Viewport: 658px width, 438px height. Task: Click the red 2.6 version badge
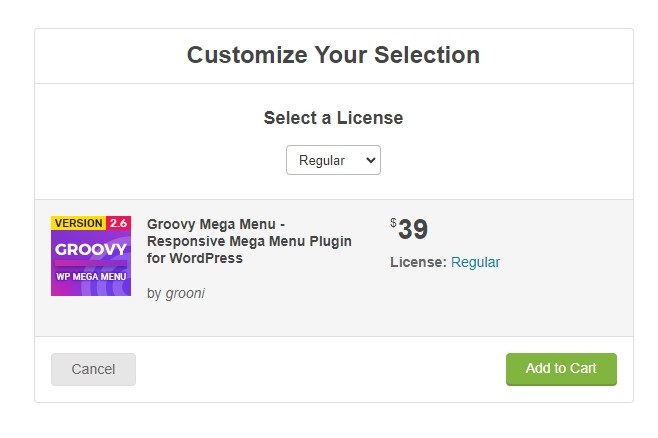tap(119, 223)
